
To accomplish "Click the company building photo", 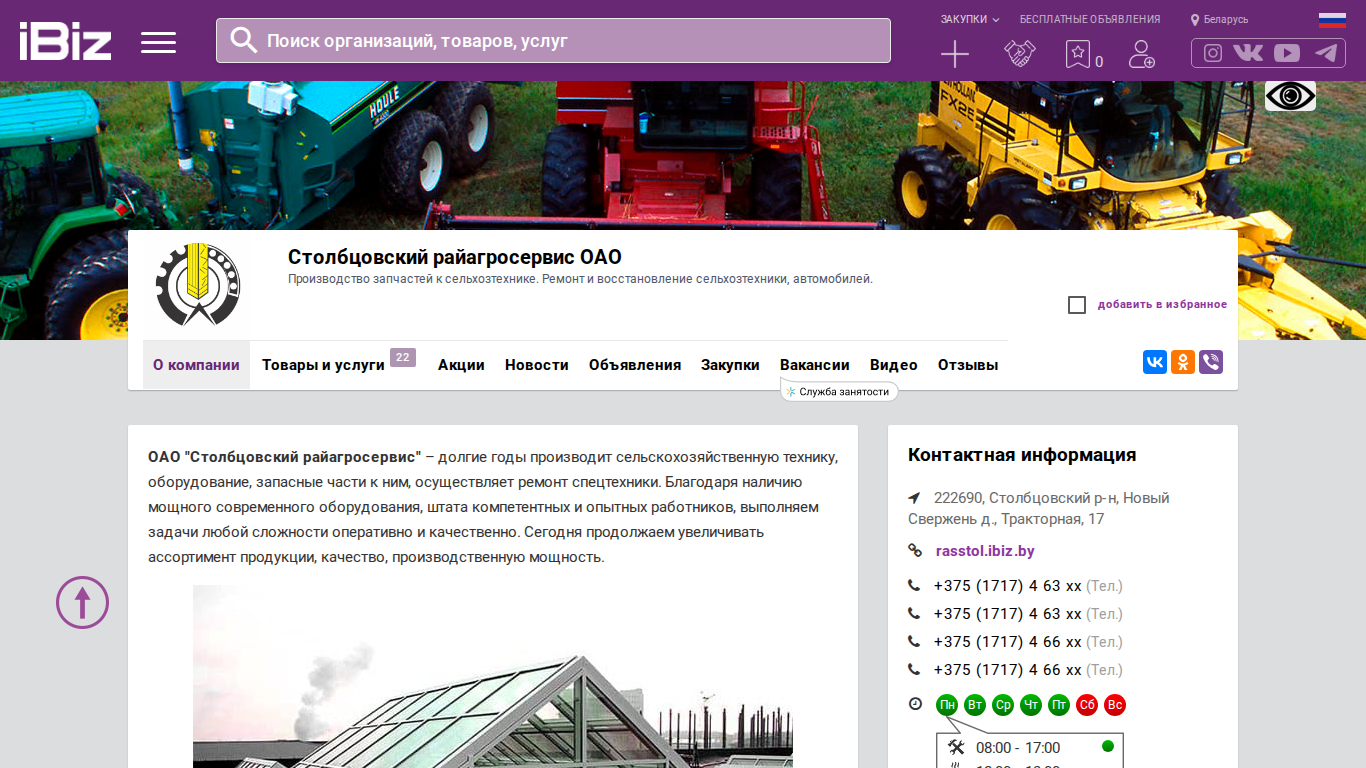I will click(x=493, y=676).
